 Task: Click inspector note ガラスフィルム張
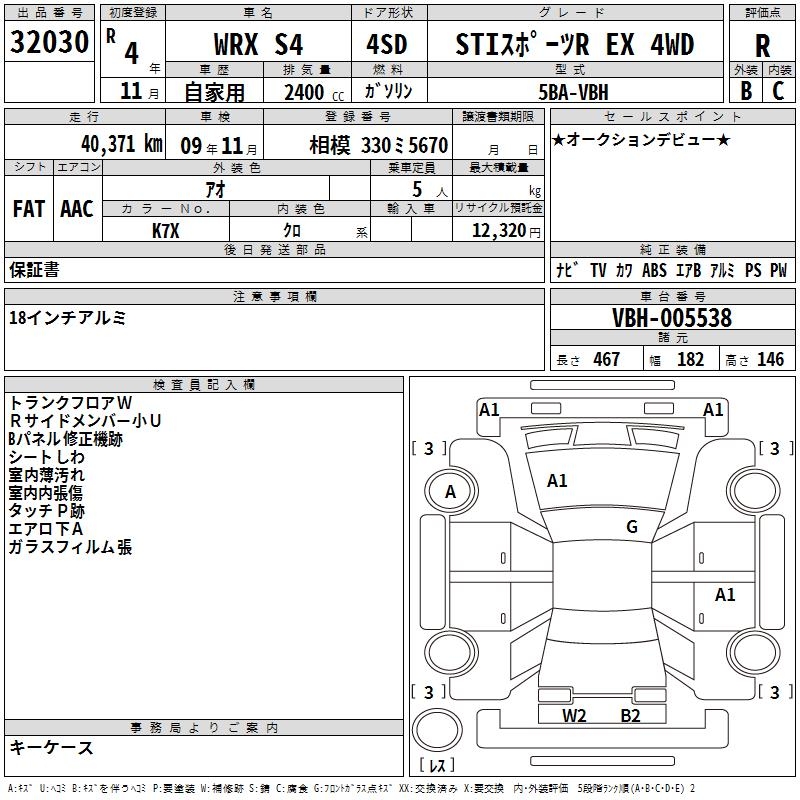tap(70, 547)
